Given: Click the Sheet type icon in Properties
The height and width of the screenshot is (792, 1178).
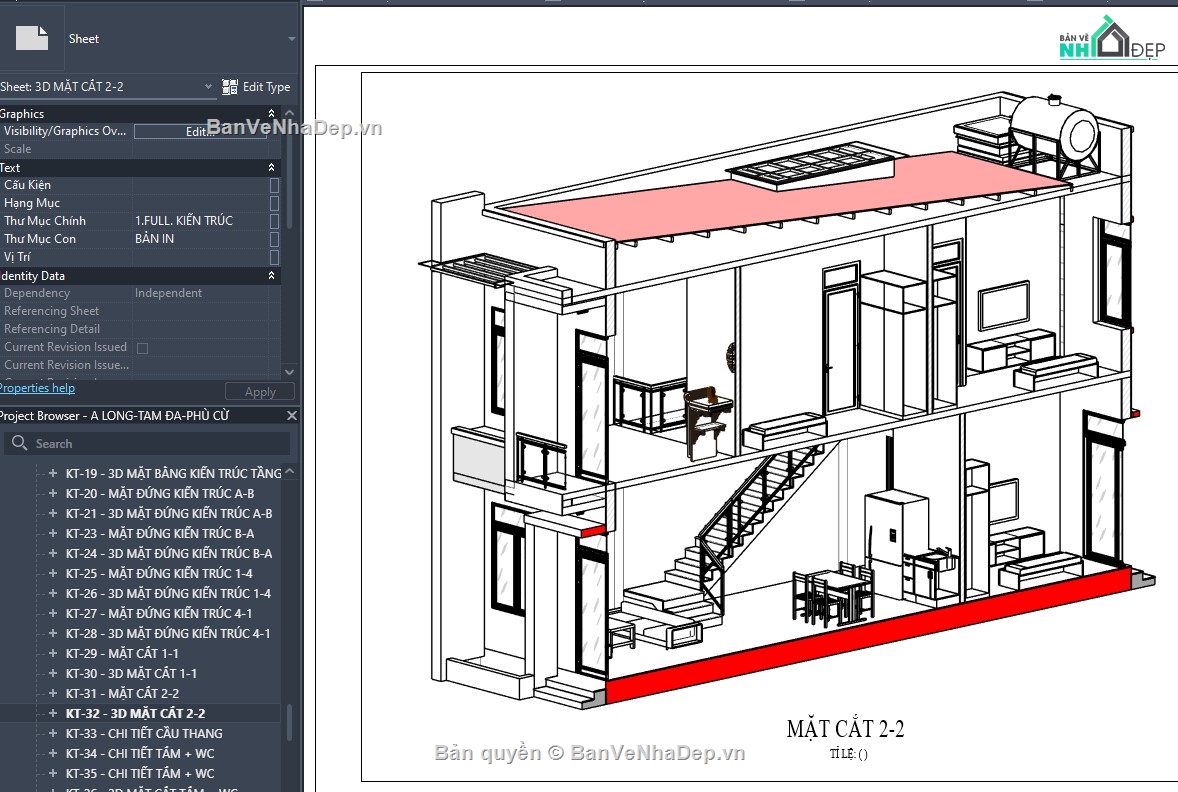Looking at the screenshot, I should click(32, 38).
